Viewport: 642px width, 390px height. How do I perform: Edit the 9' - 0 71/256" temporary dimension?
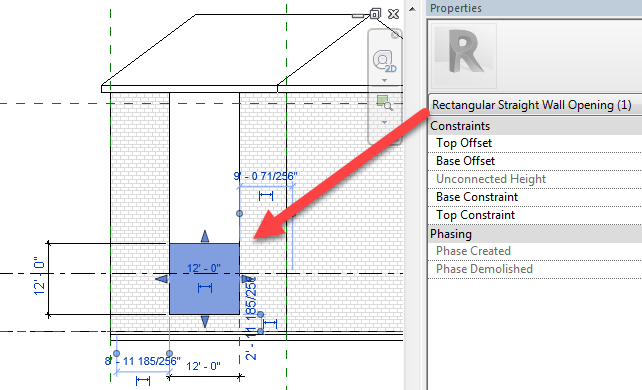click(x=265, y=176)
